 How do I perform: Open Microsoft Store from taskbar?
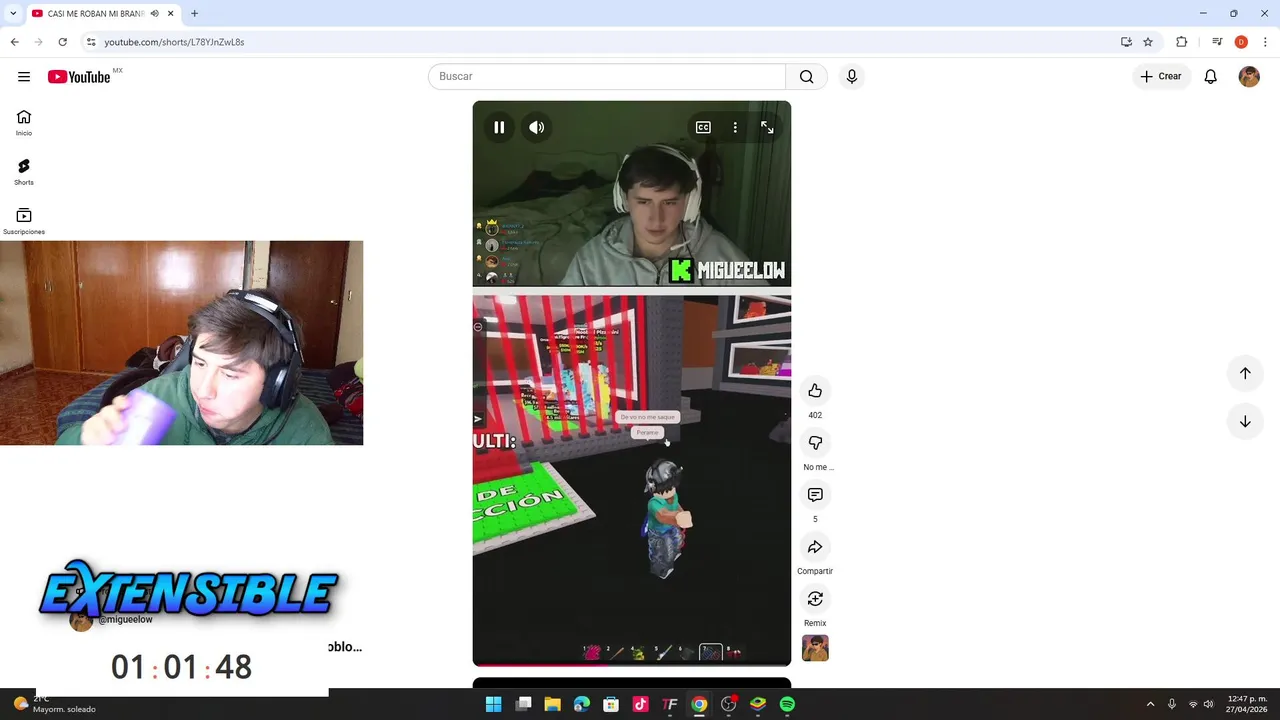click(x=611, y=704)
